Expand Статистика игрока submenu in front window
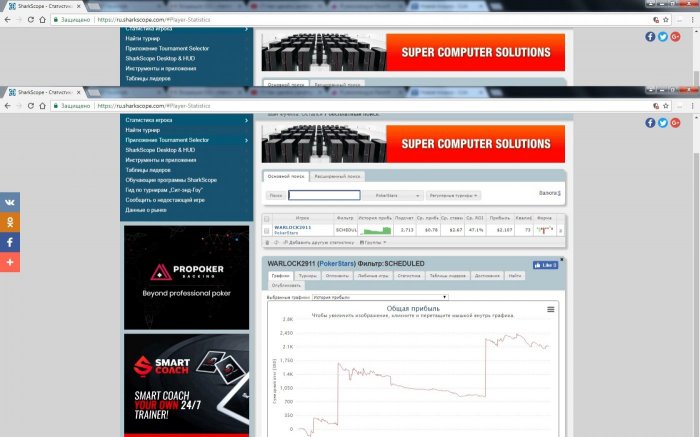 click(x=246, y=120)
